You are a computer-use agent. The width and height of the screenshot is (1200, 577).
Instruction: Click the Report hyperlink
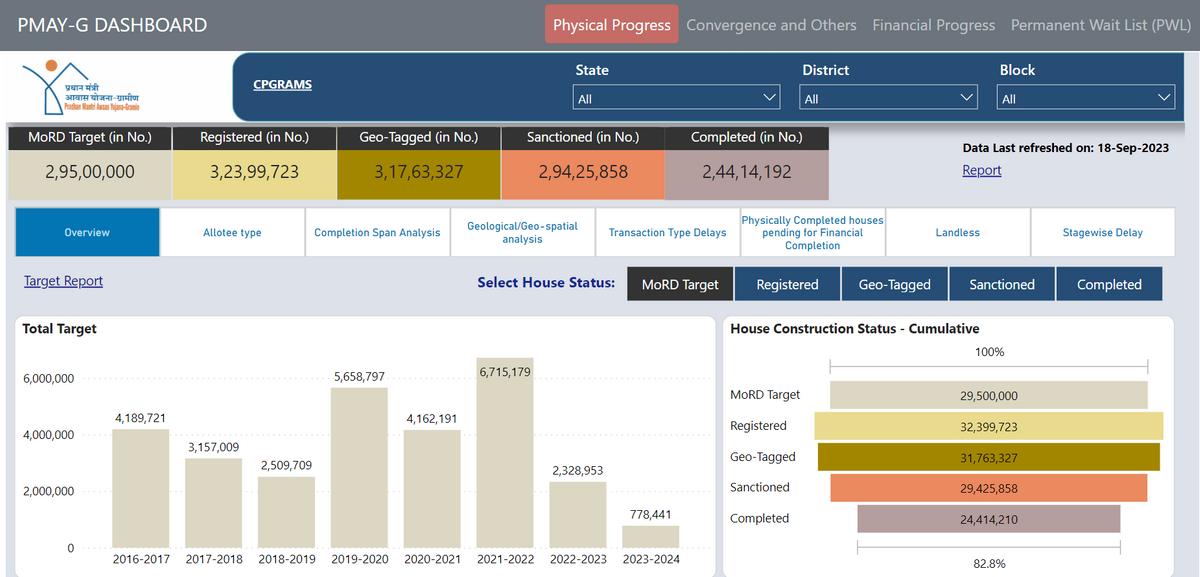[x=981, y=170]
